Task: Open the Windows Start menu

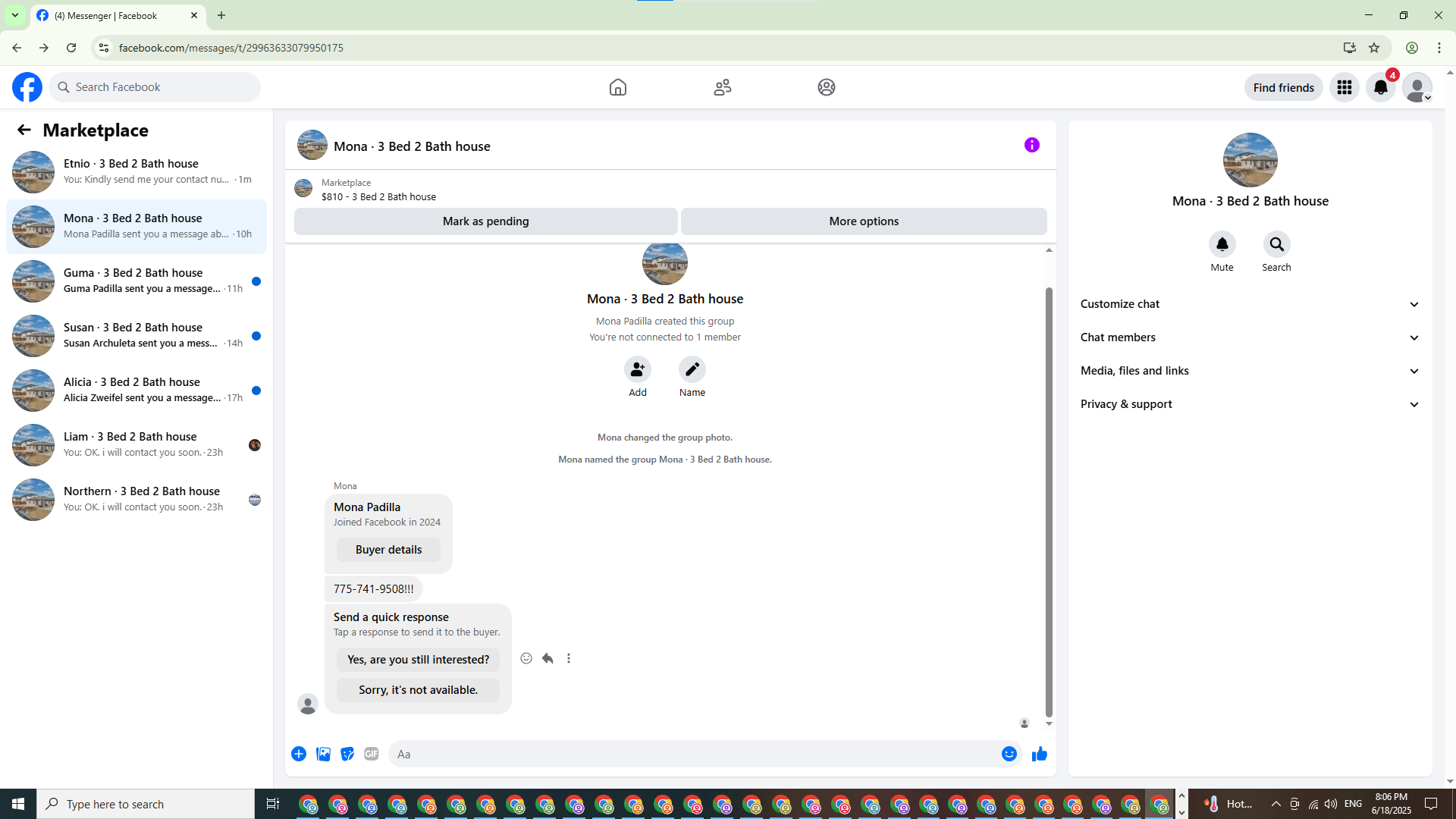Action: click(x=18, y=804)
